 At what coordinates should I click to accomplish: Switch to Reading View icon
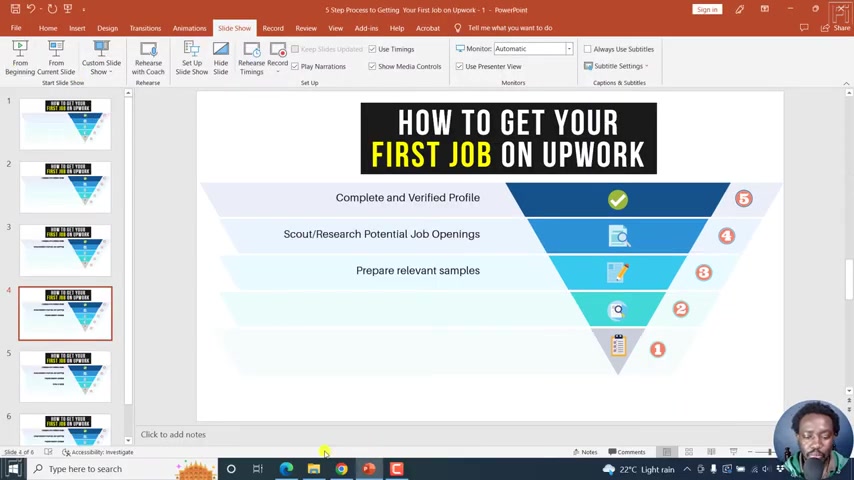[711, 452]
